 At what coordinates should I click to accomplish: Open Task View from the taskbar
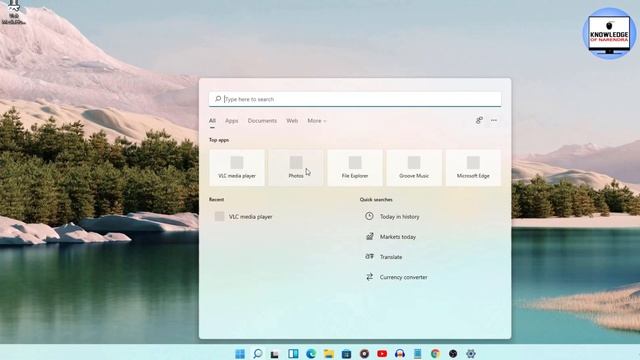tap(275, 354)
